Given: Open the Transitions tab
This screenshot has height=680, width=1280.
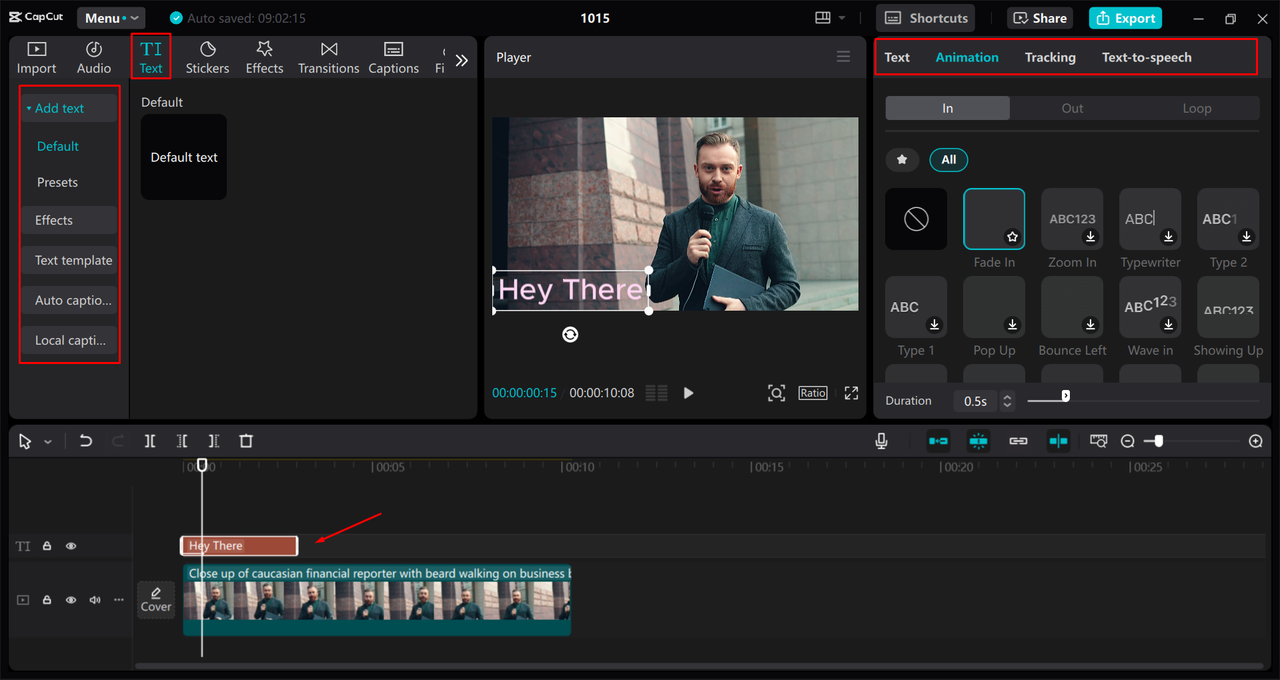Looking at the screenshot, I should (328, 58).
